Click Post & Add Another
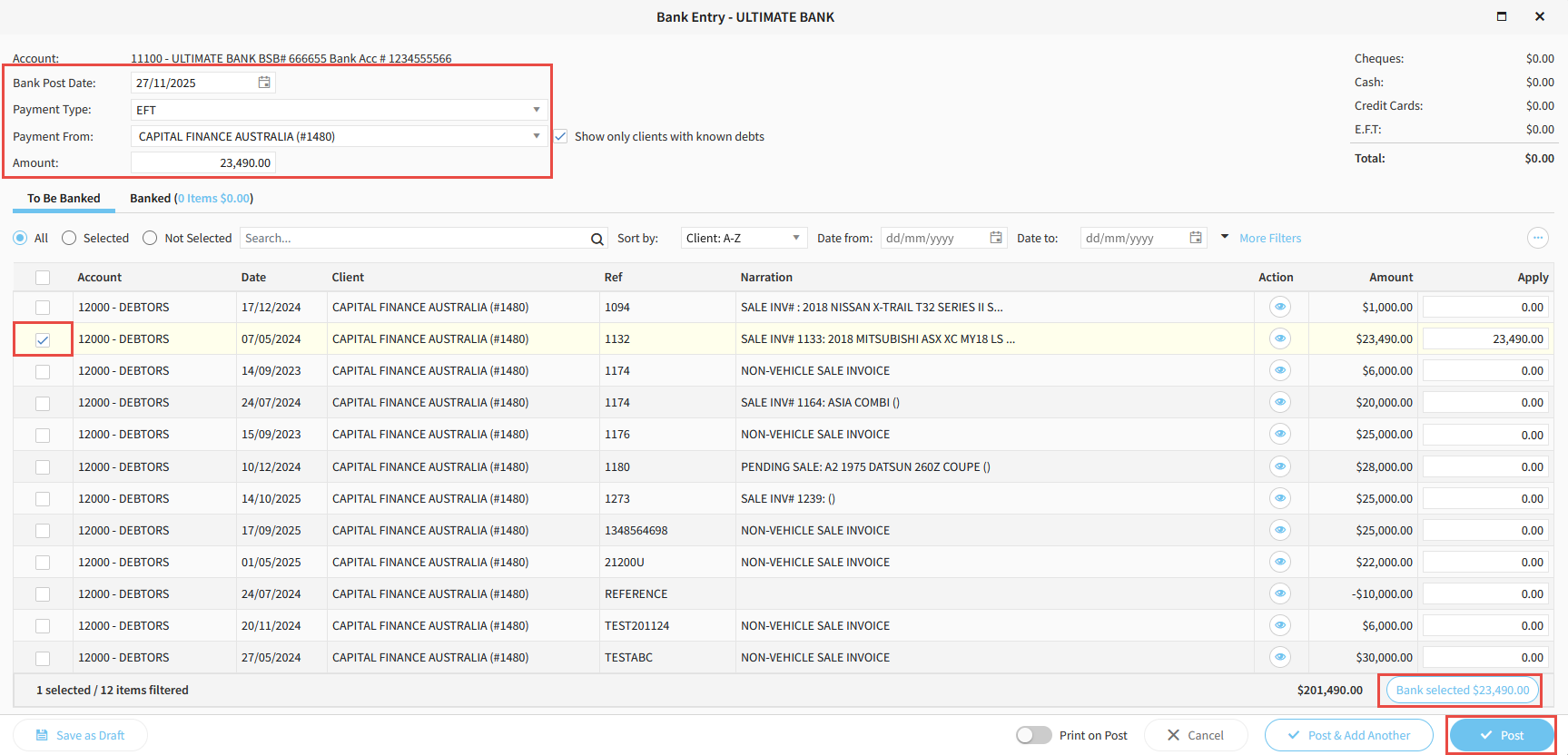 click(1349, 735)
